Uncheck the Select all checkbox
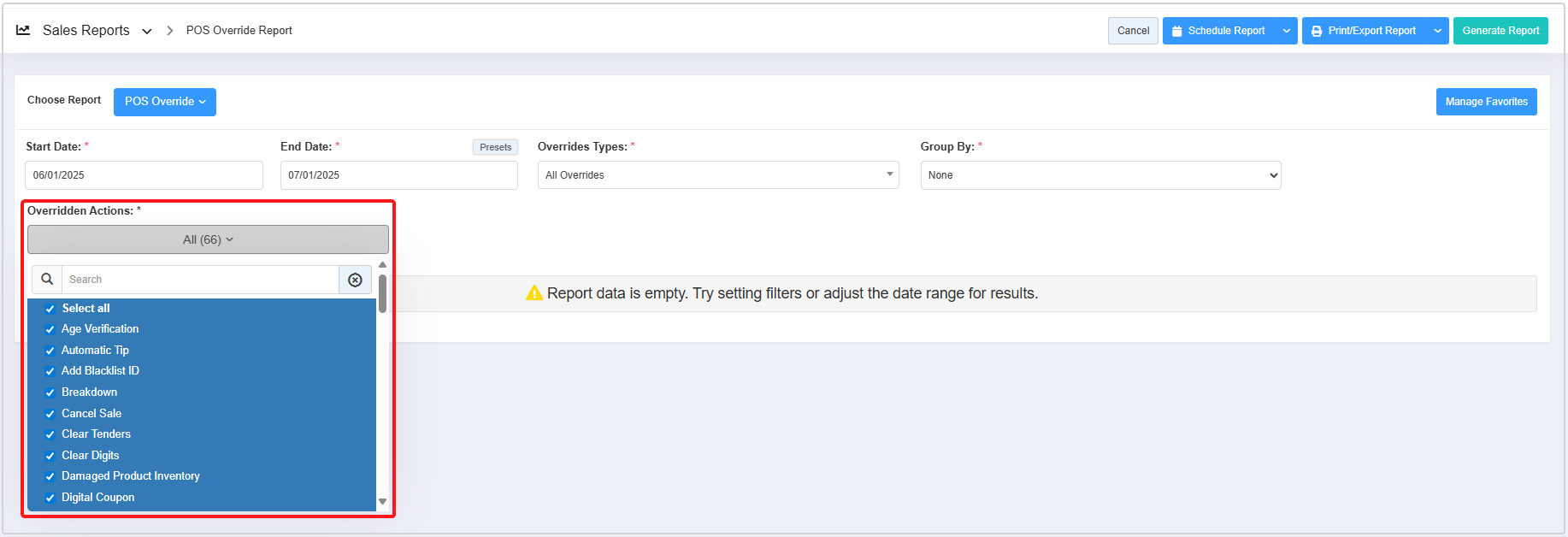This screenshot has width=1568, height=537. [x=50, y=309]
